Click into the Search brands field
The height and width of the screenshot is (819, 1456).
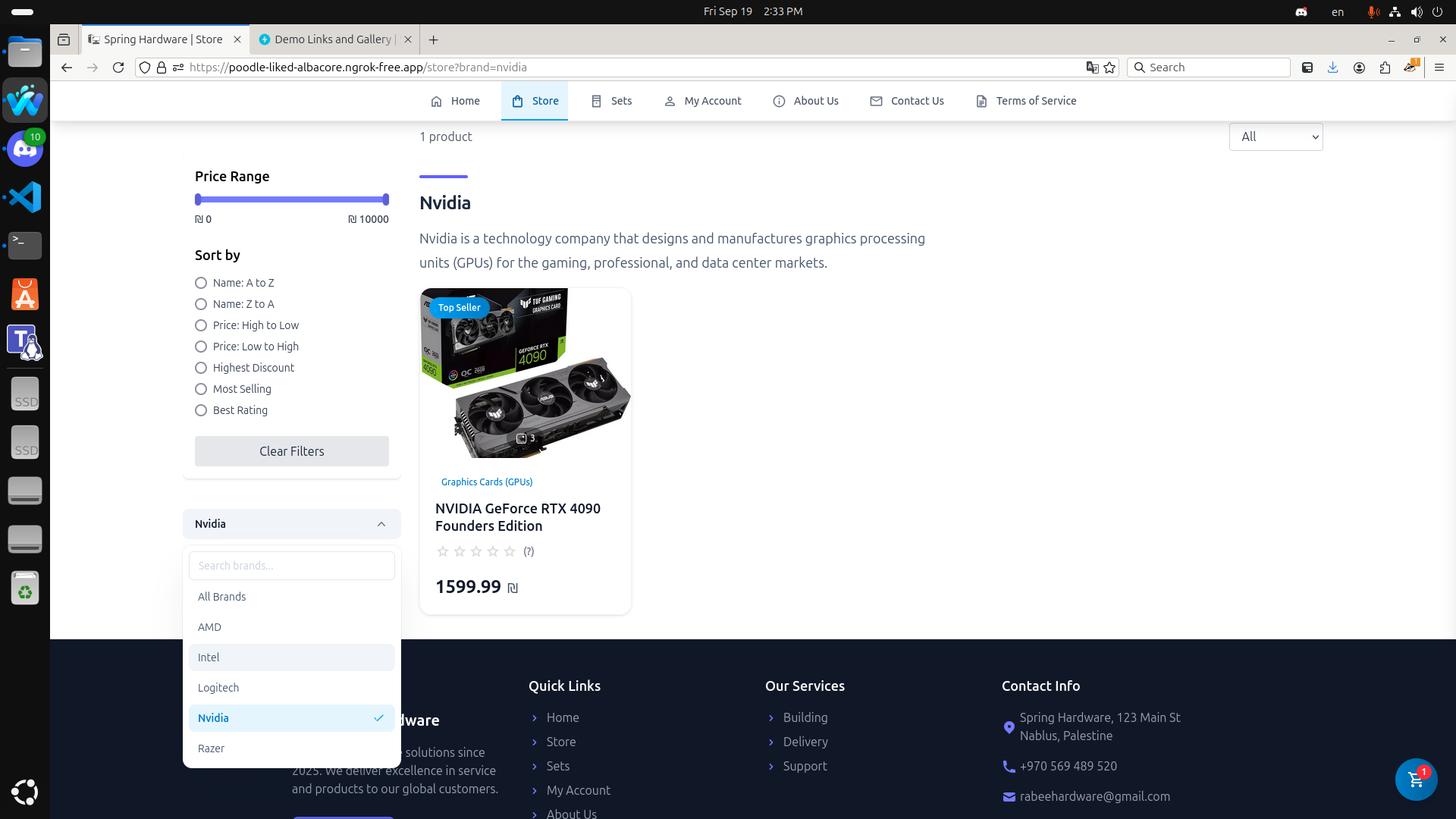[x=292, y=566]
